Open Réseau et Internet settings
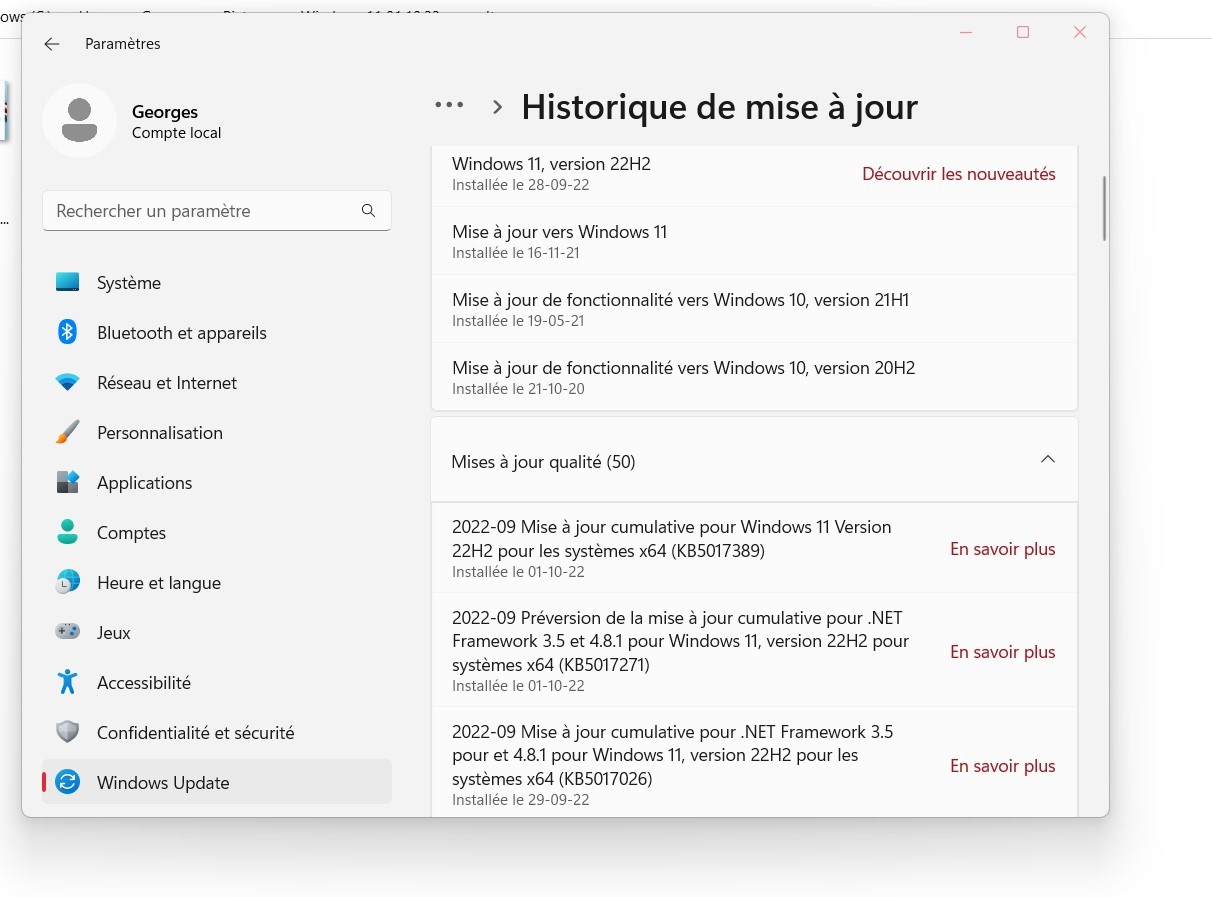The height and width of the screenshot is (897, 1212). tap(217, 383)
